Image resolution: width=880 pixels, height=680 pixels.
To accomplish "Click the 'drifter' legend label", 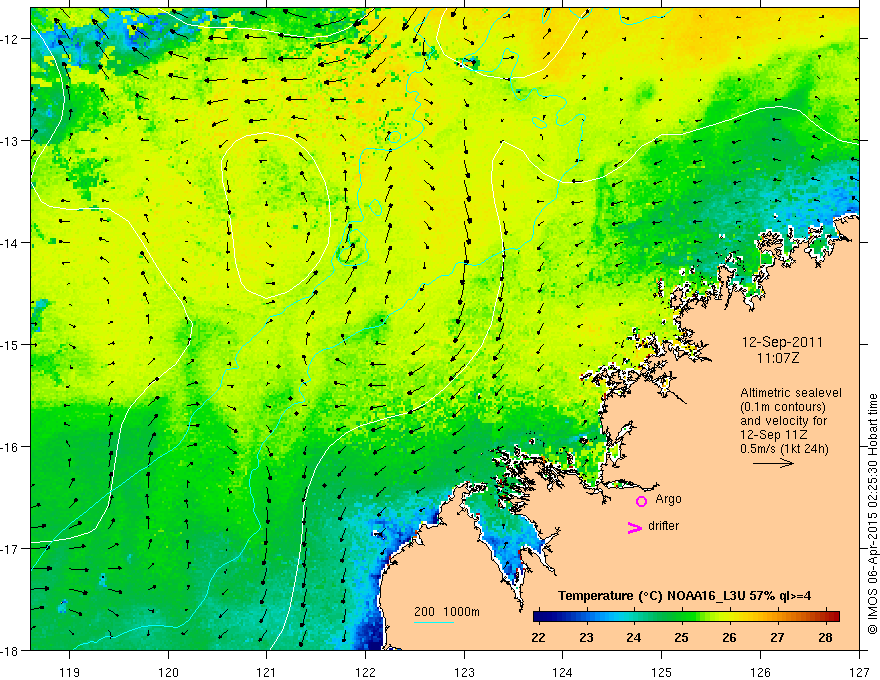I will click(663, 526).
